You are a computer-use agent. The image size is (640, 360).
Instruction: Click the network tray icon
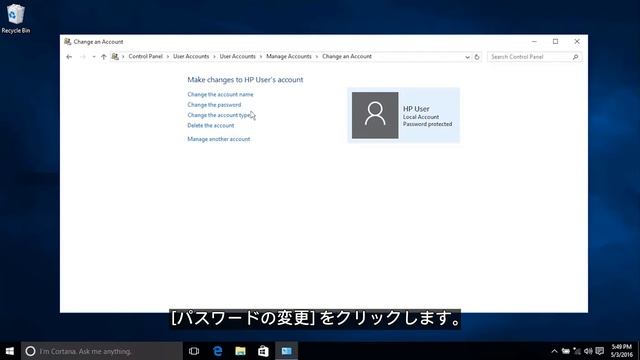click(577, 351)
